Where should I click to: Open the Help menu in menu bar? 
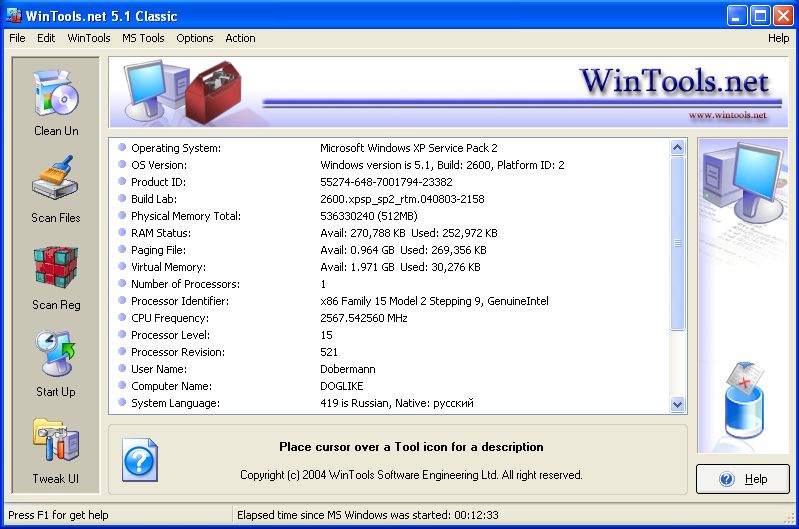(778, 38)
